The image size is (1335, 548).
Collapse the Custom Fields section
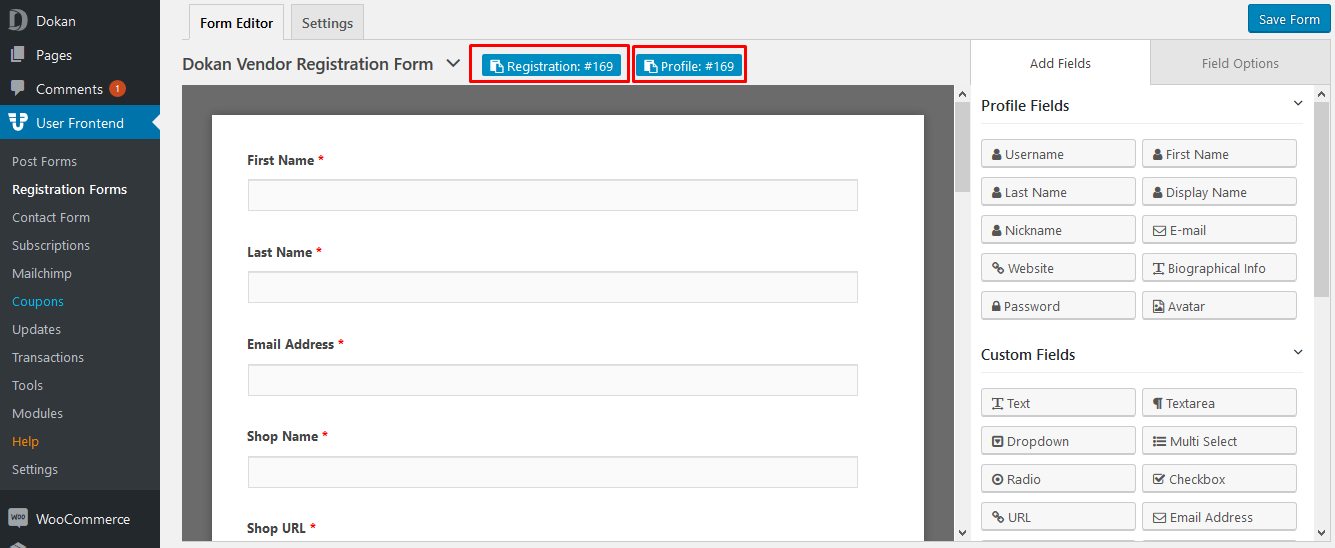pyautogui.click(x=1298, y=352)
